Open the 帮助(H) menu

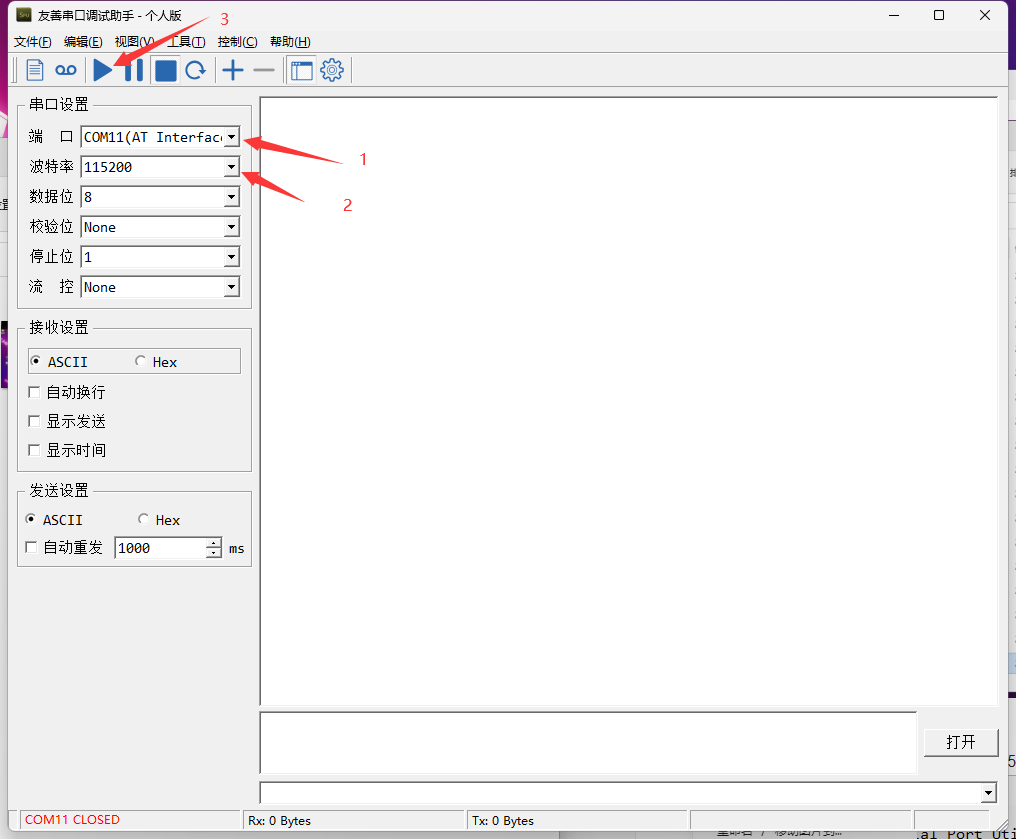(x=290, y=42)
